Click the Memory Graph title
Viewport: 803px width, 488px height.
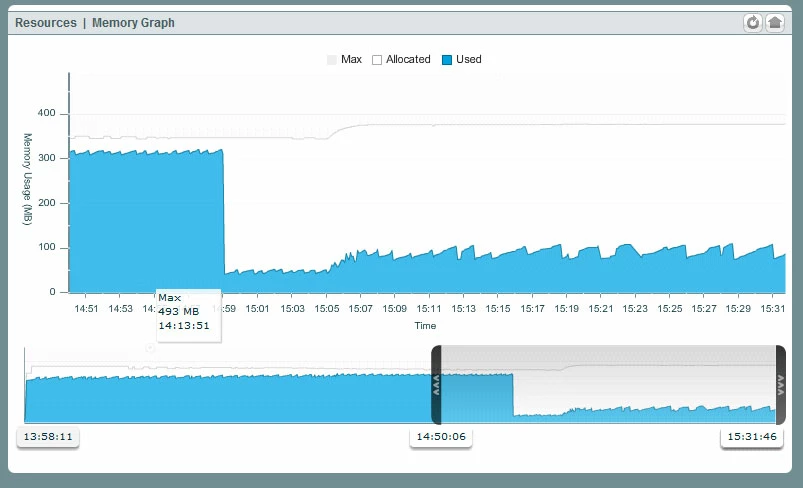[x=133, y=23]
